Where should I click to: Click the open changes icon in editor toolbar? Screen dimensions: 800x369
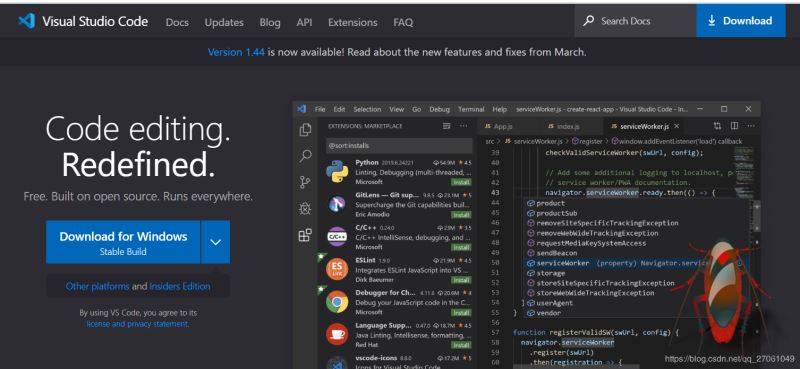(717, 126)
